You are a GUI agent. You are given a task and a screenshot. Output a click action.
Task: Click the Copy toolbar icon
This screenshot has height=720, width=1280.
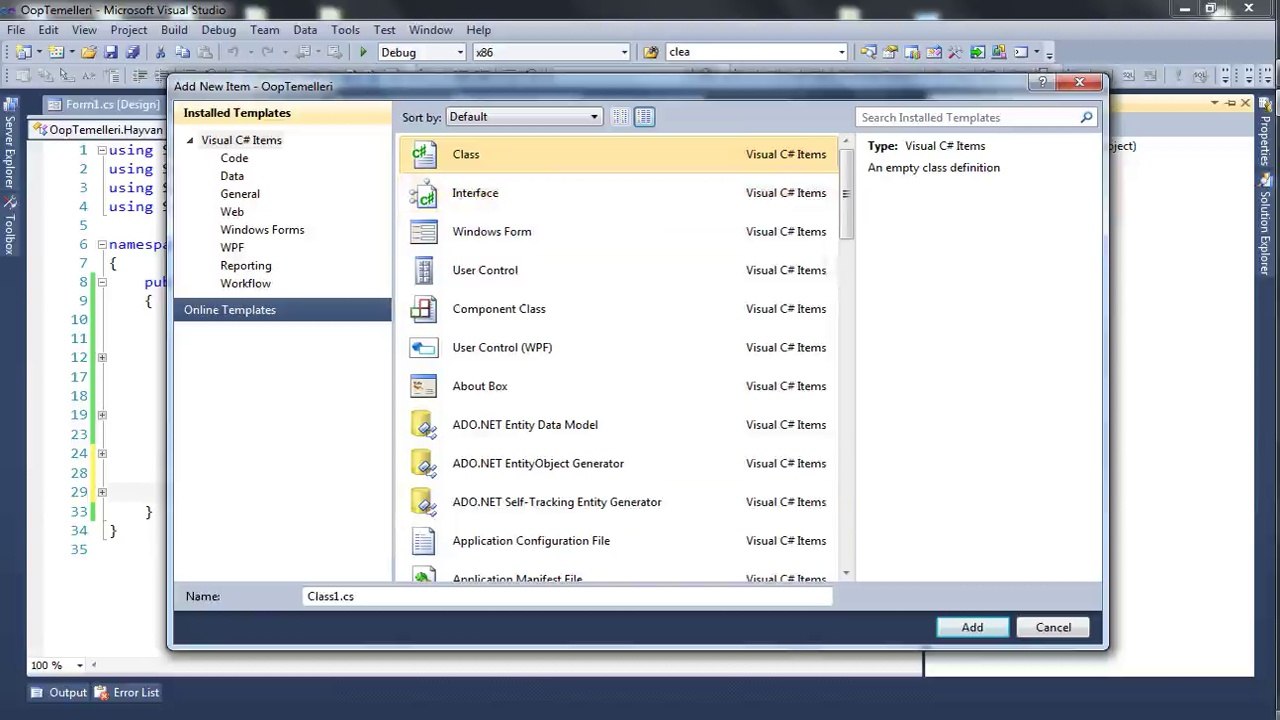tap(184, 52)
